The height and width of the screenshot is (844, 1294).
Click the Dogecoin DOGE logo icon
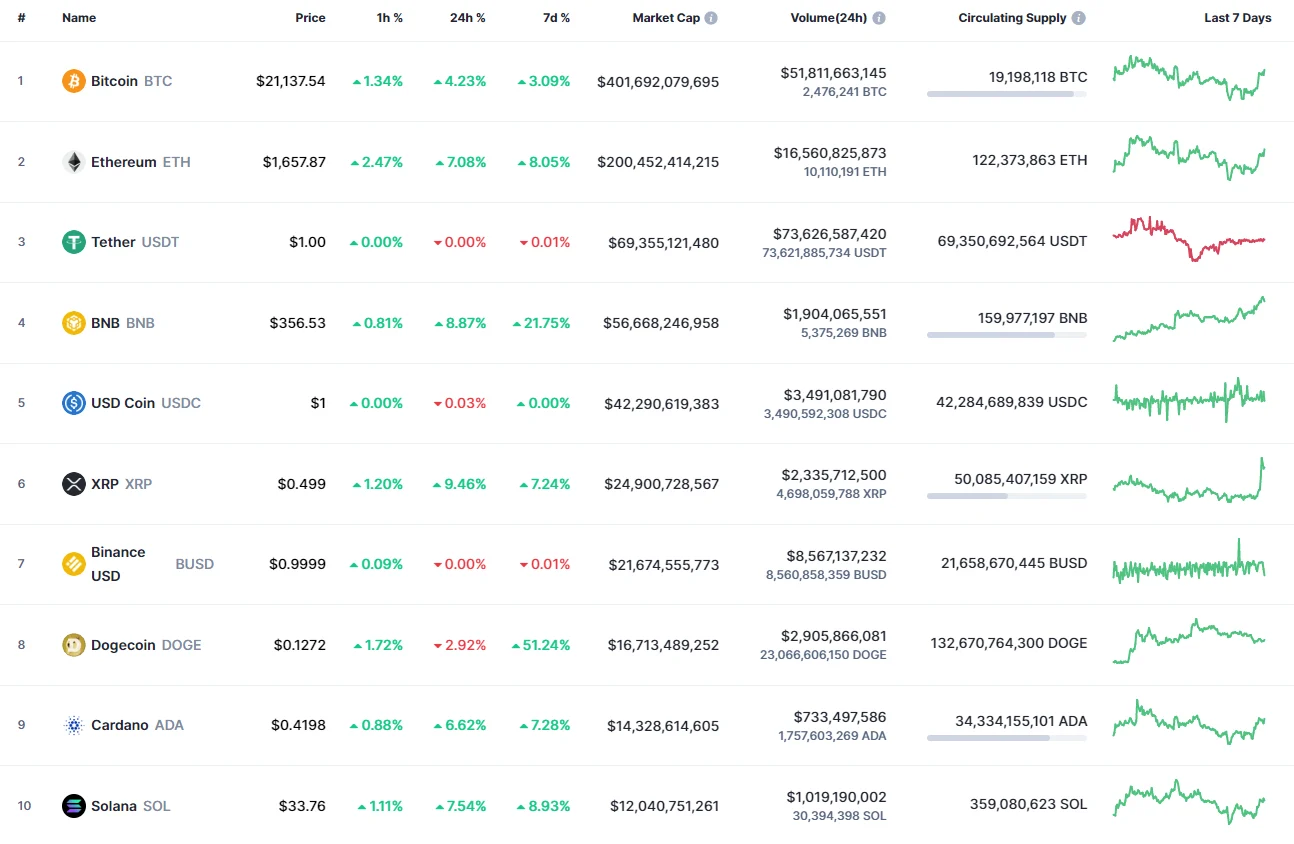[x=73, y=644]
